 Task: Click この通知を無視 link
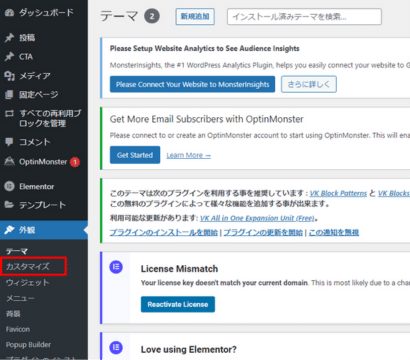[x=334, y=232]
